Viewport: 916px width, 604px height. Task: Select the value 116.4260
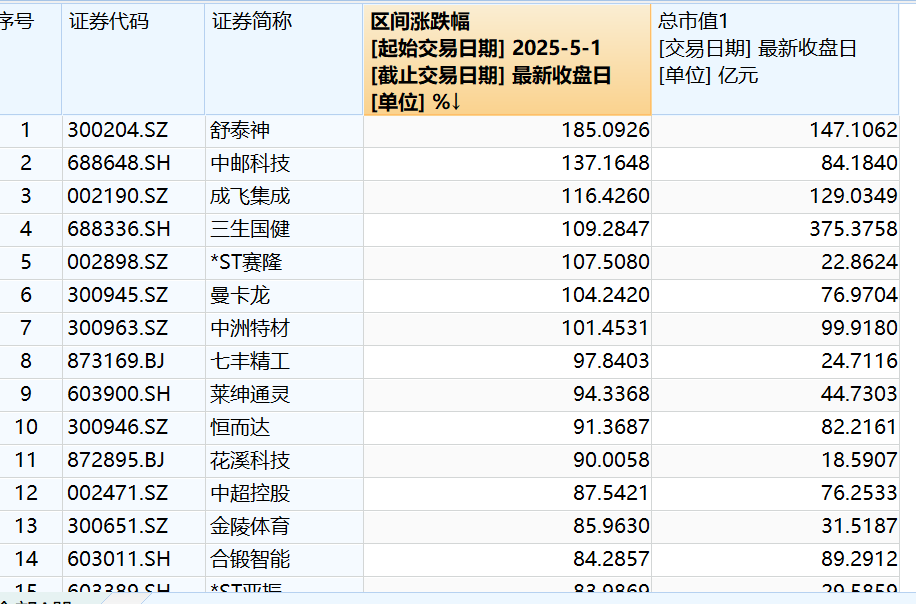[605, 196]
